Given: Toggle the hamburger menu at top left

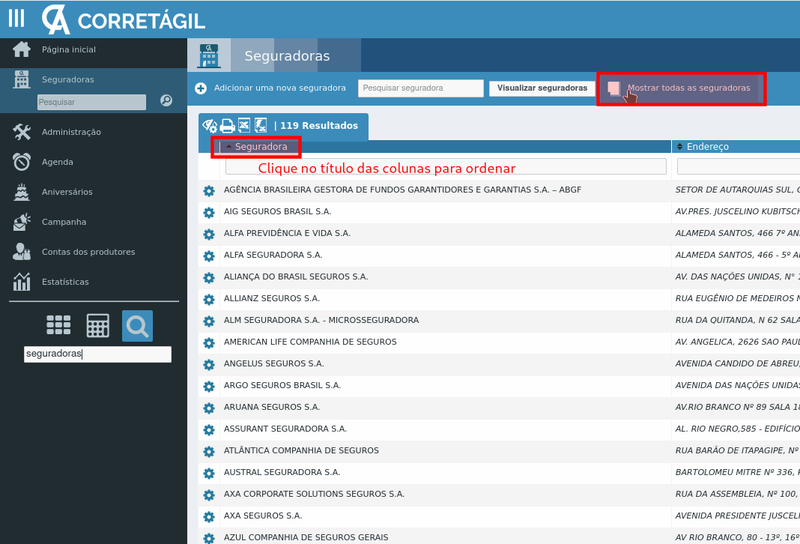Looking at the screenshot, I should pos(16,18).
